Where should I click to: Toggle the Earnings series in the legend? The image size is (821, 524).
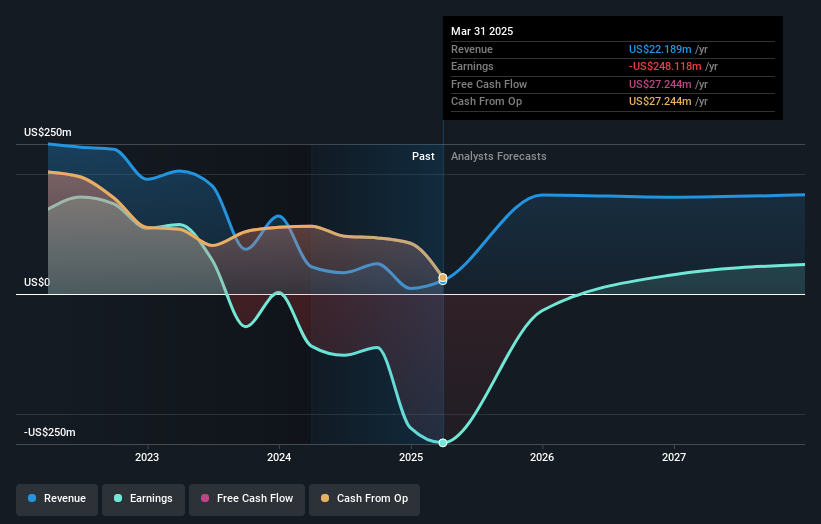pos(143,499)
